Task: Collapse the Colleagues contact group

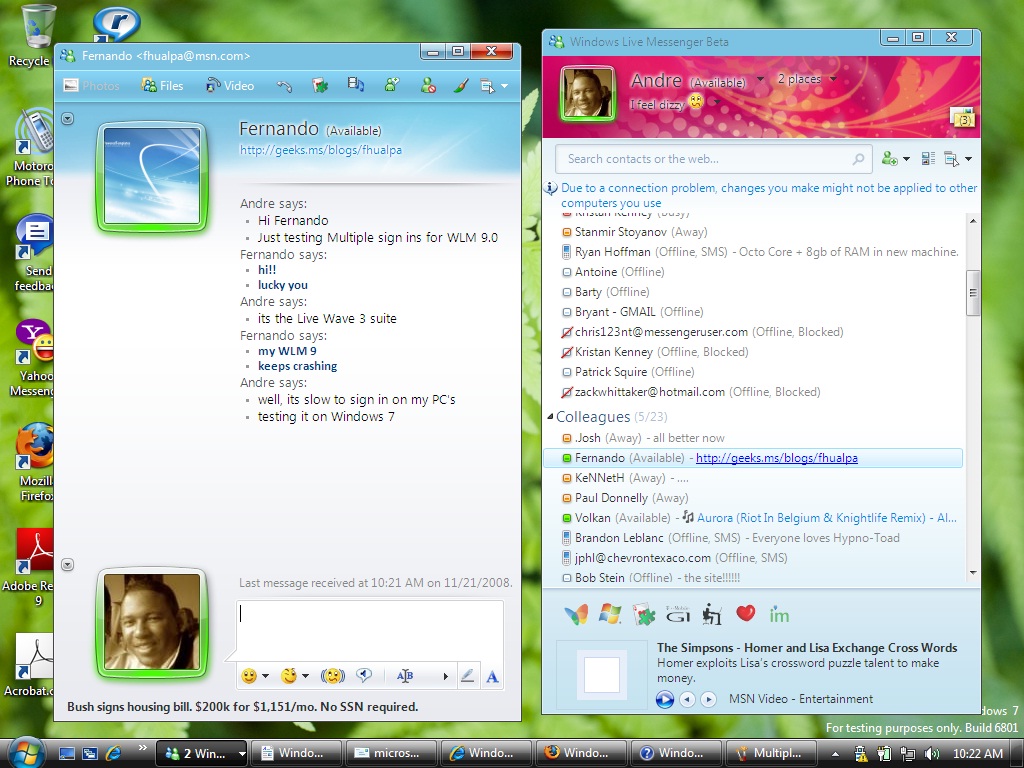Action: point(550,416)
